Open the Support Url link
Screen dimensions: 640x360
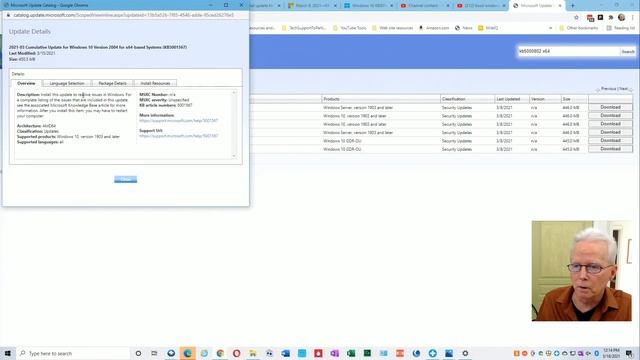tap(178, 136)
